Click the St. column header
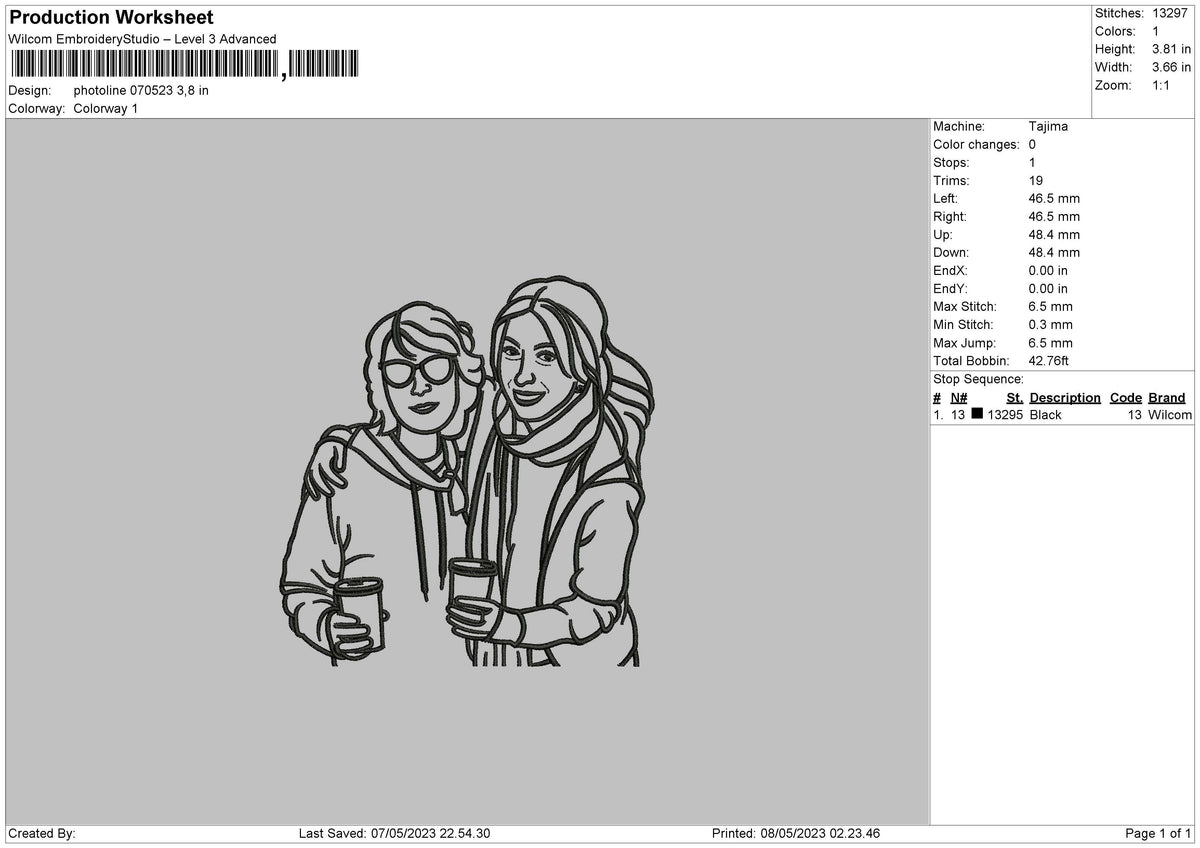Viewport: 1200px width, 848px height. 1014,397
